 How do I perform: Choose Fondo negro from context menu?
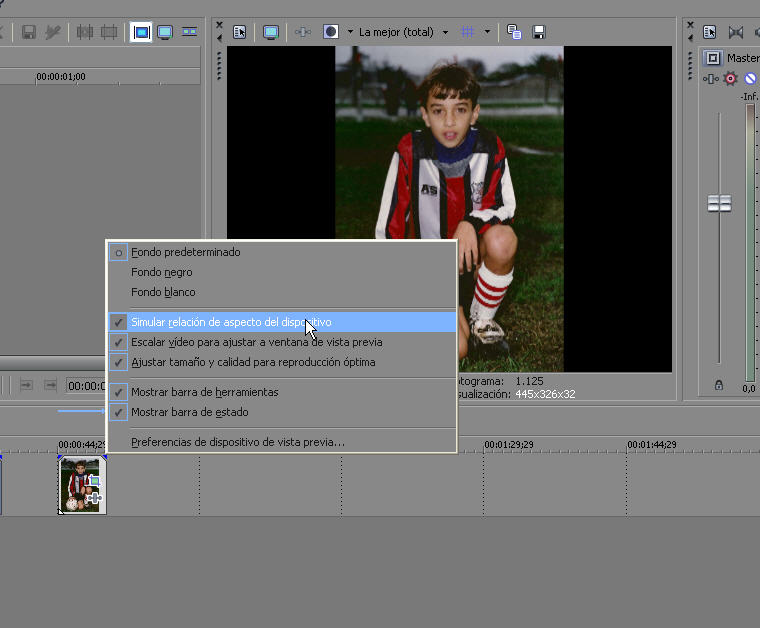(x=161, y=272)
